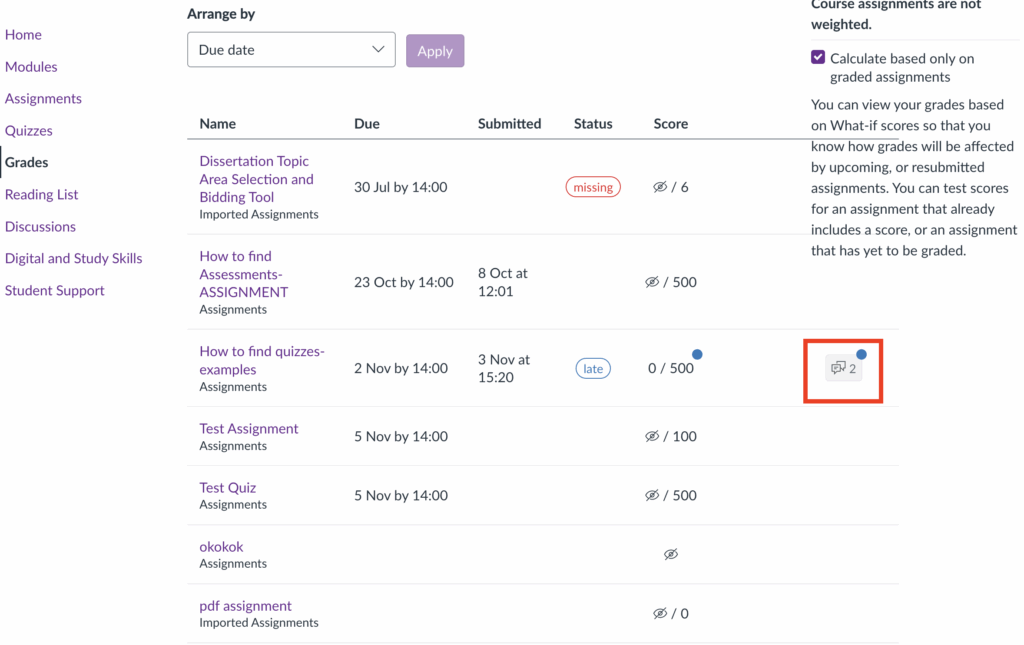Click hidden eye icon for How to find Assessments-ASSIGNMENT

point(652,282)
